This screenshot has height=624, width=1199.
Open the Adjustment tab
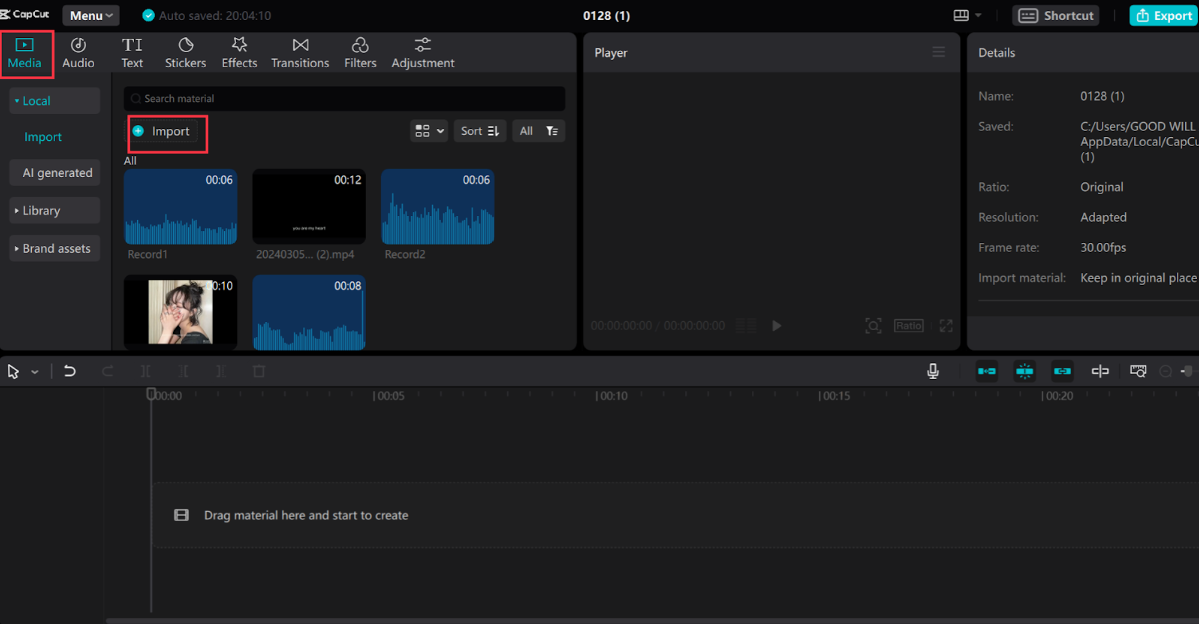[x=423, y=54]
